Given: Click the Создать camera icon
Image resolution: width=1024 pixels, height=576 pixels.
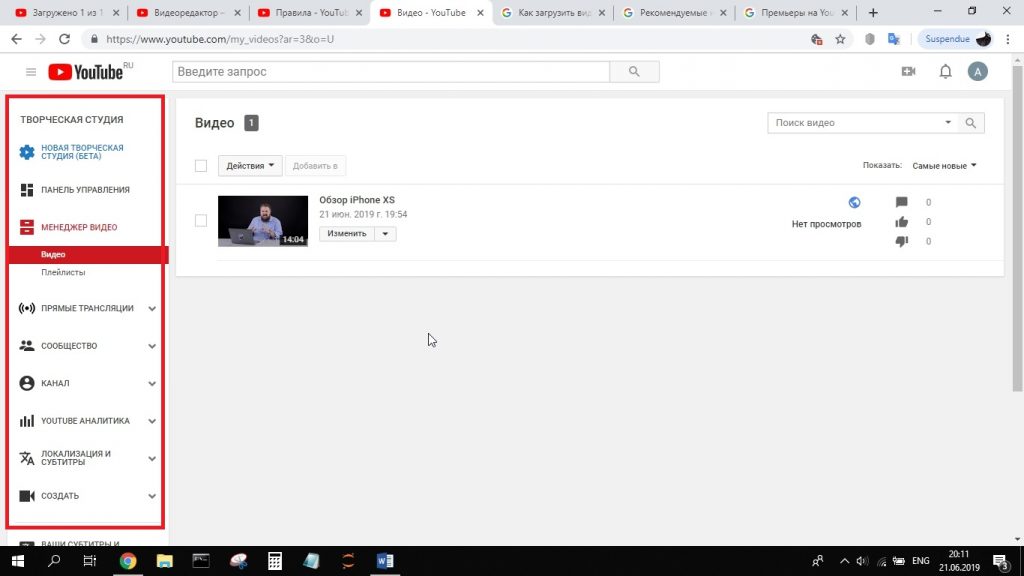Looking at the screenshot, I should [x=27, y=496].
